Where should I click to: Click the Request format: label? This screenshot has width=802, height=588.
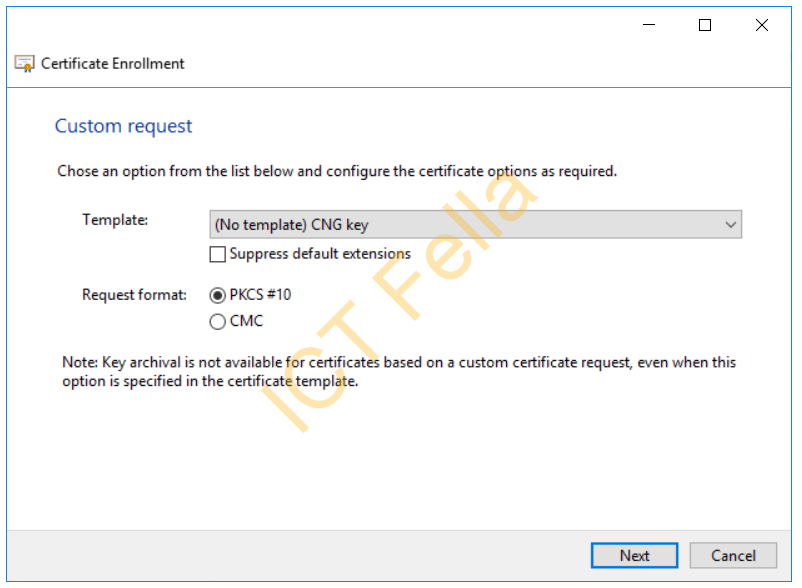click(x=135, y=295)
